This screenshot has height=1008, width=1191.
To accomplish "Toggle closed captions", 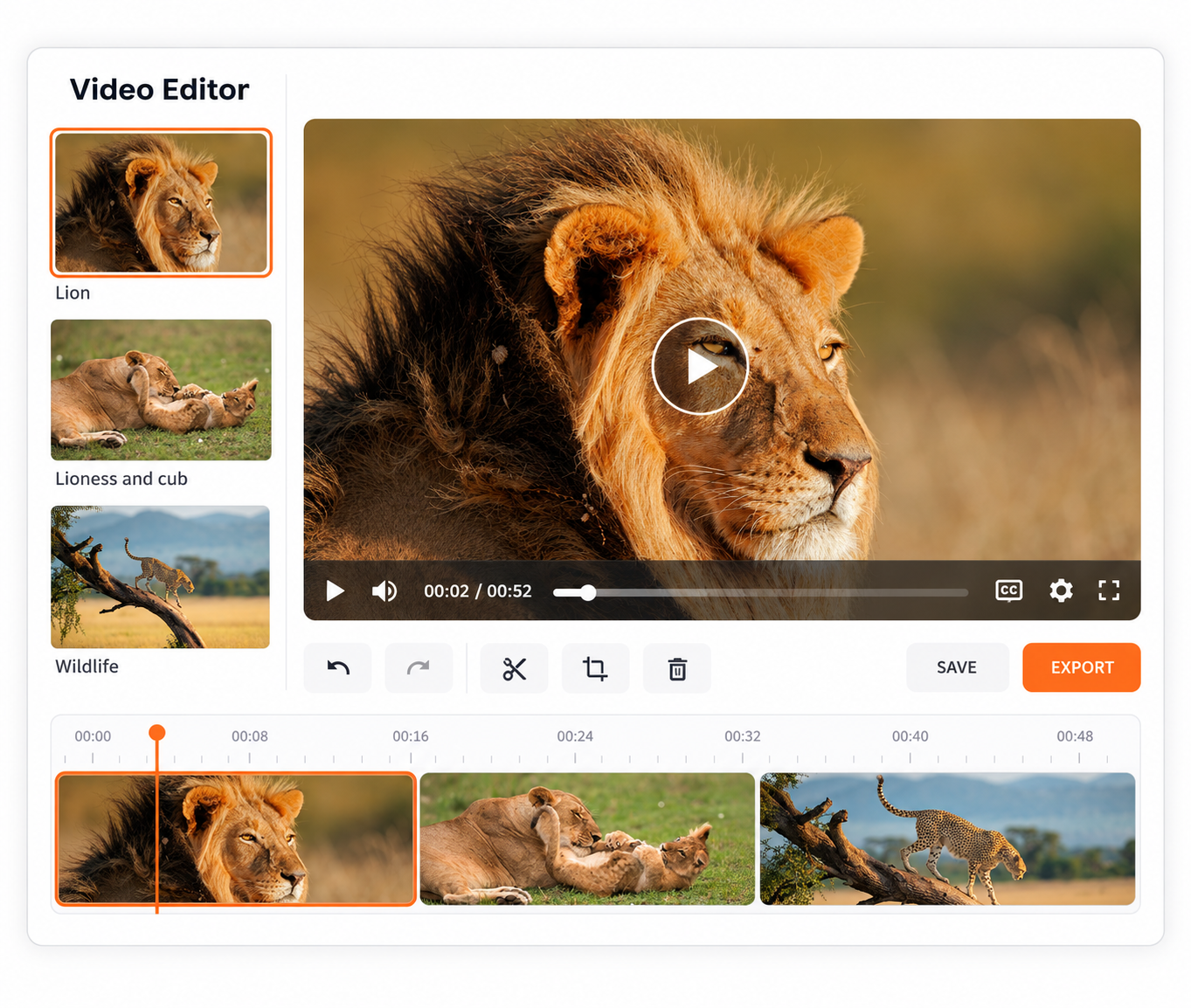I will pyautogui.click(x=1009, y=590).
